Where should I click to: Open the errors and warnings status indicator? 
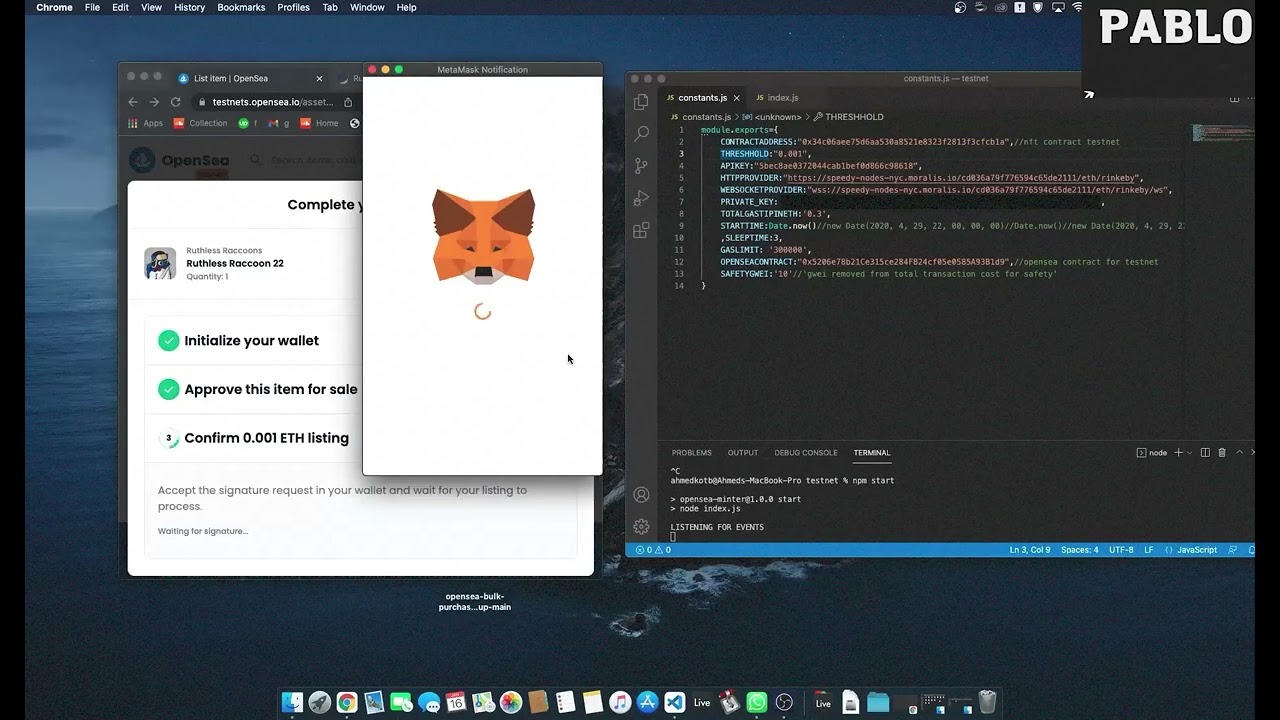652,550
